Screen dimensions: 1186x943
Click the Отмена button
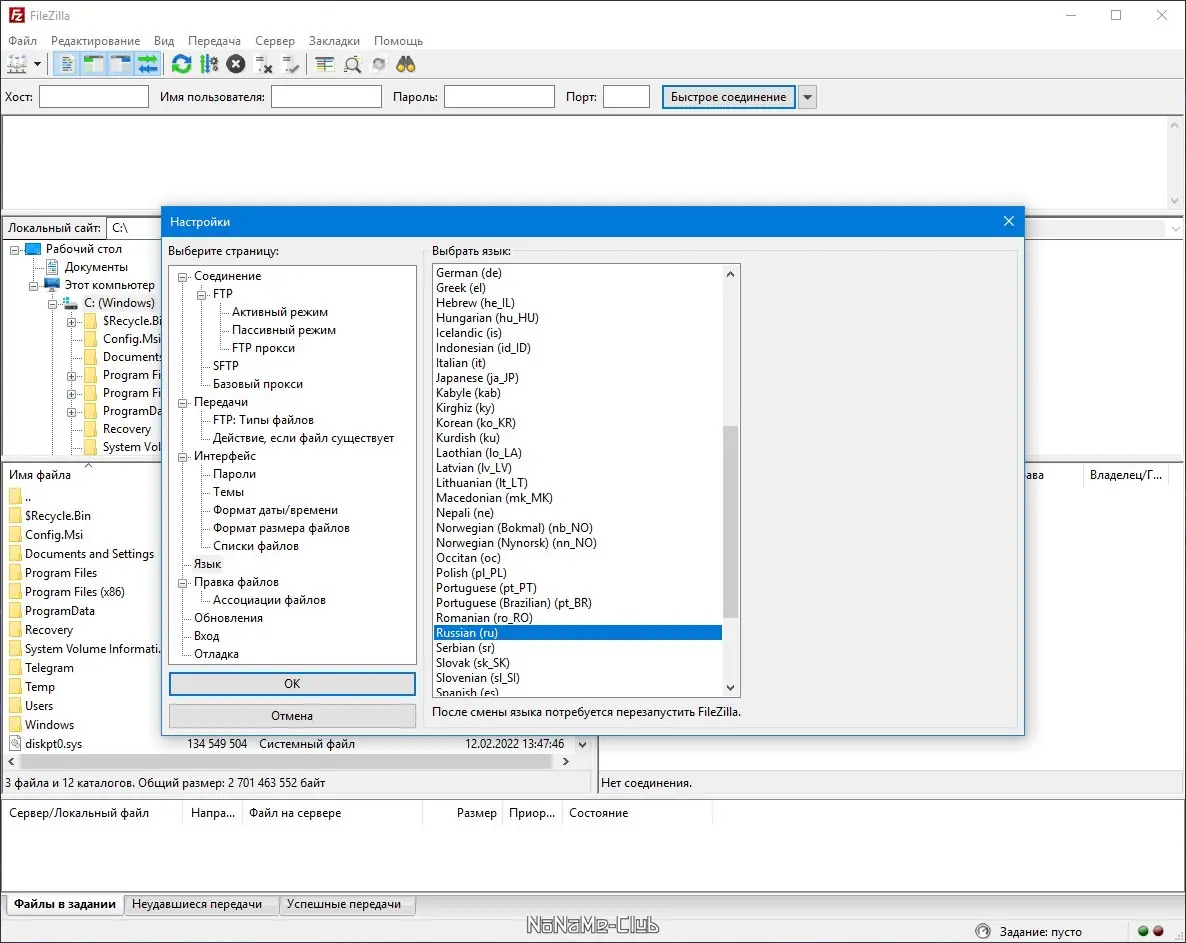pos(292,716)
